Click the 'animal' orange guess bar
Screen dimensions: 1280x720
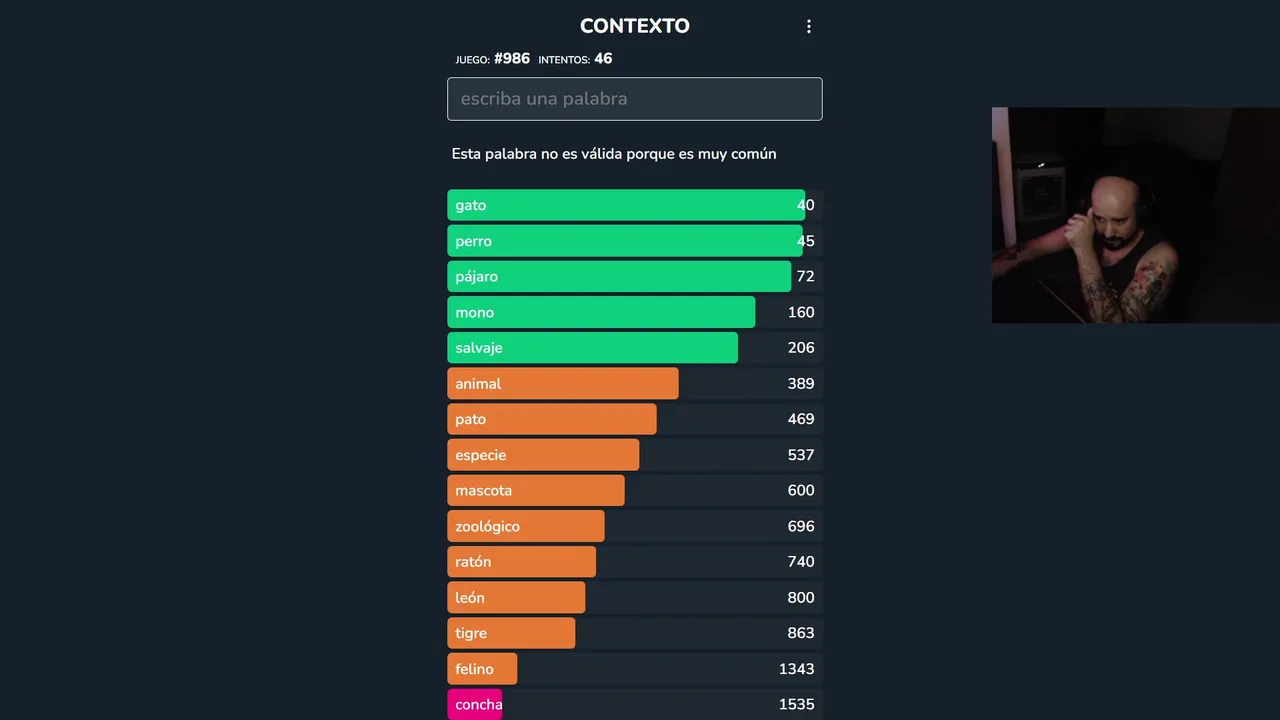tap(562, 384)
